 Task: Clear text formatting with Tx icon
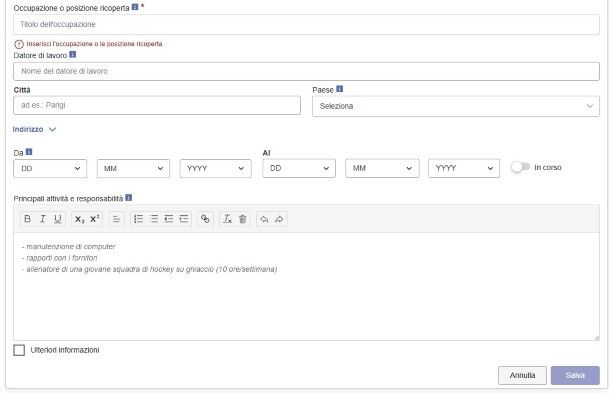(227, 219)
